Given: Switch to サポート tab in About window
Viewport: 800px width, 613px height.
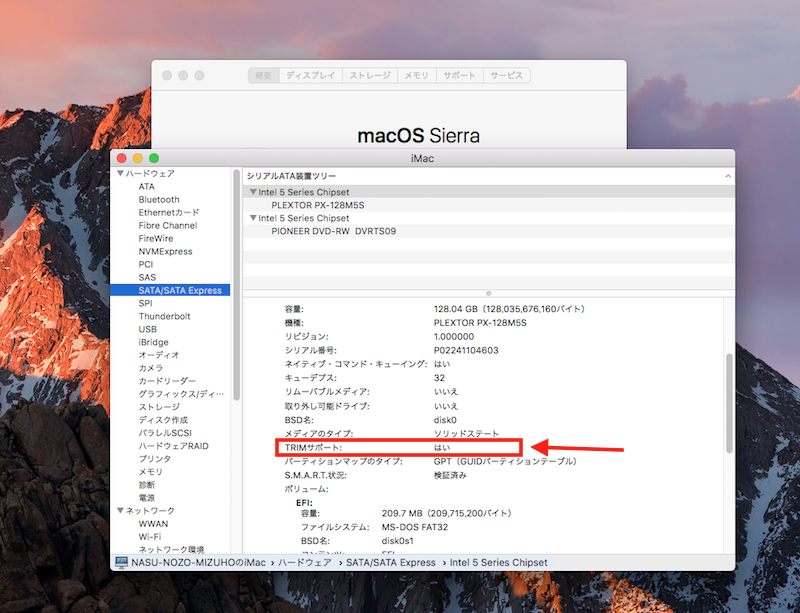Looking at the screenshot, I should point(459,76).
